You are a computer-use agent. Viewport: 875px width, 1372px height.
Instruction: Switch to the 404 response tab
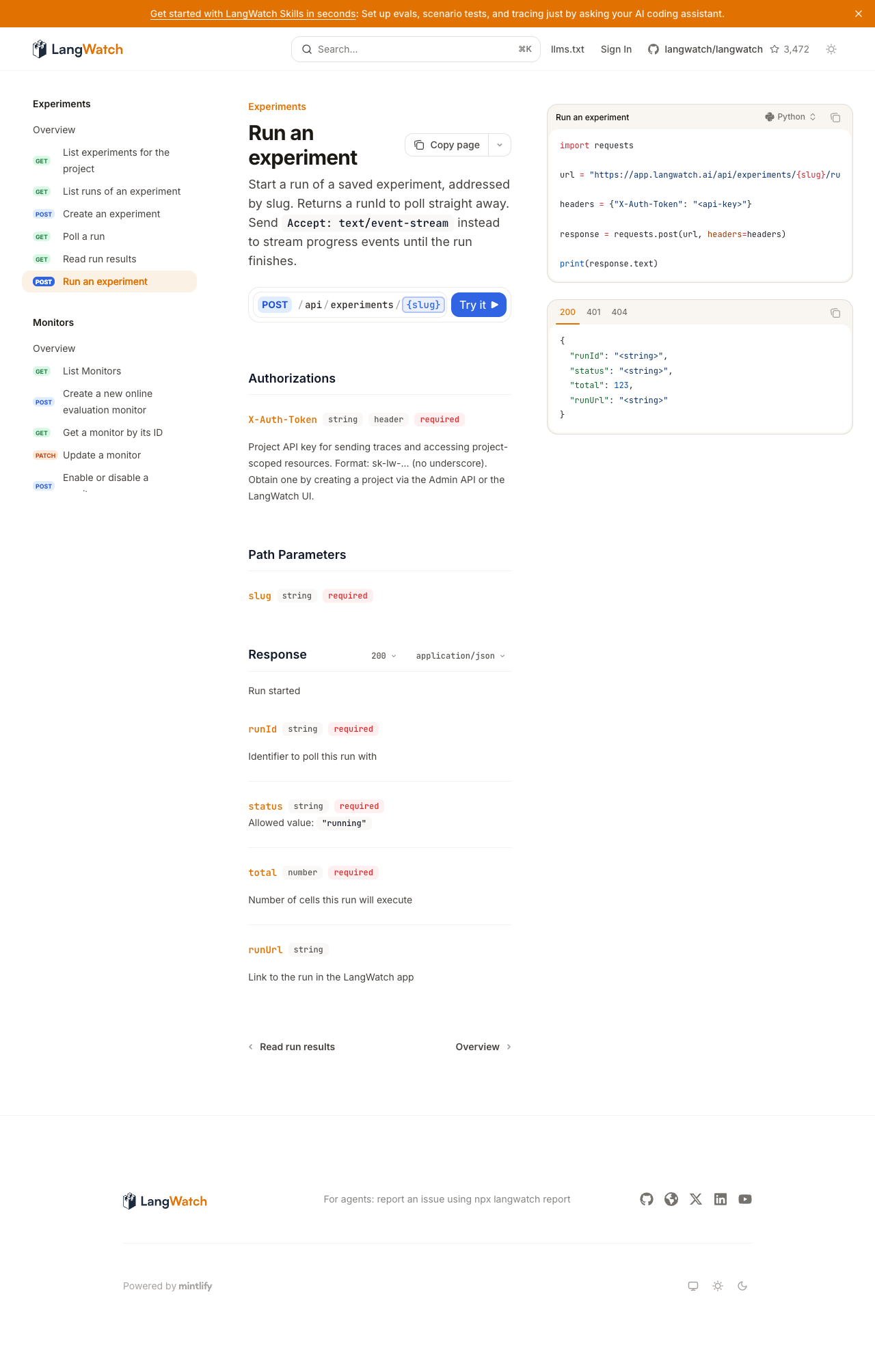pyautogui.click(x=619, y=312)
